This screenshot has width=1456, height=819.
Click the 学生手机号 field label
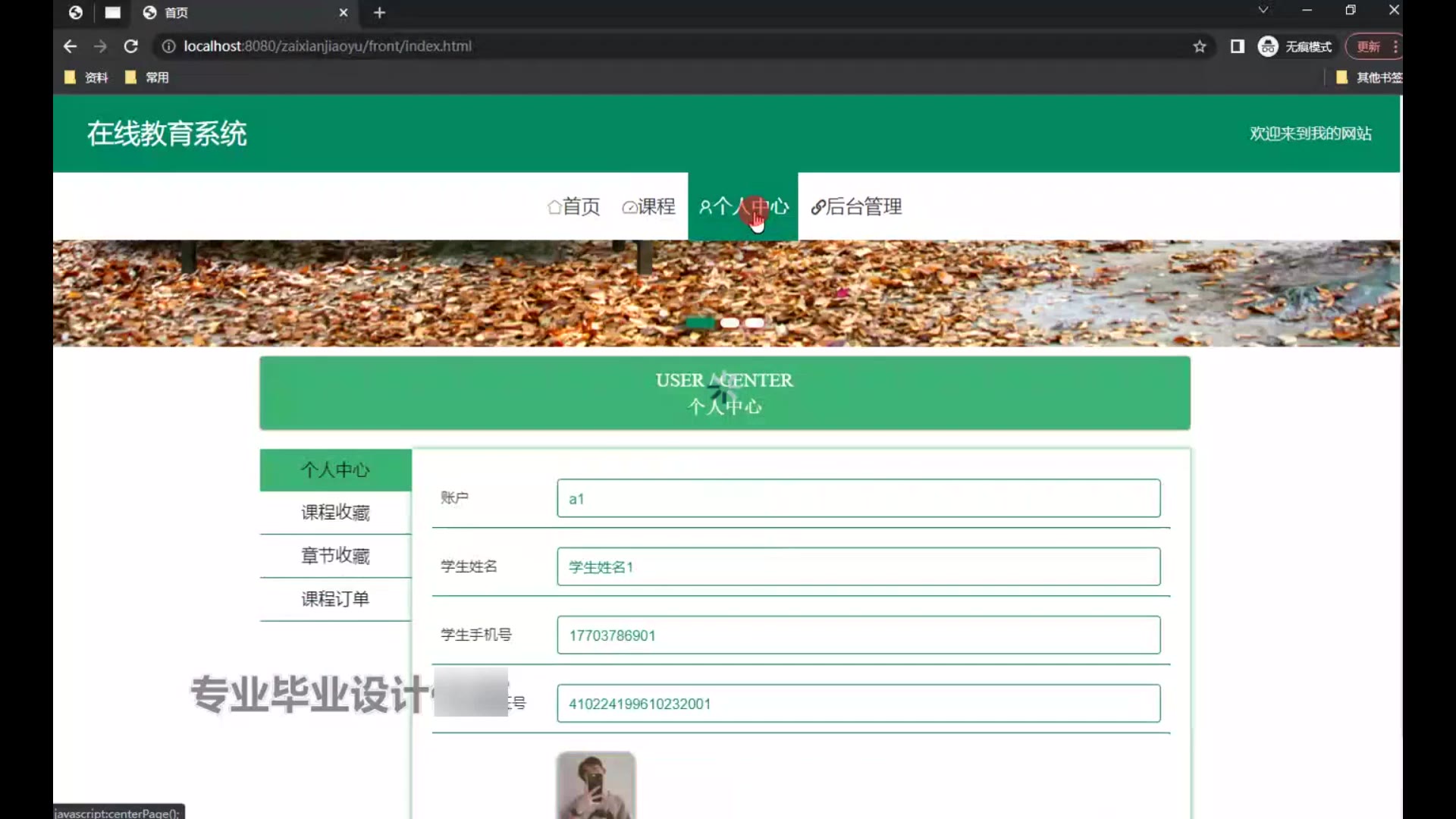476,635
